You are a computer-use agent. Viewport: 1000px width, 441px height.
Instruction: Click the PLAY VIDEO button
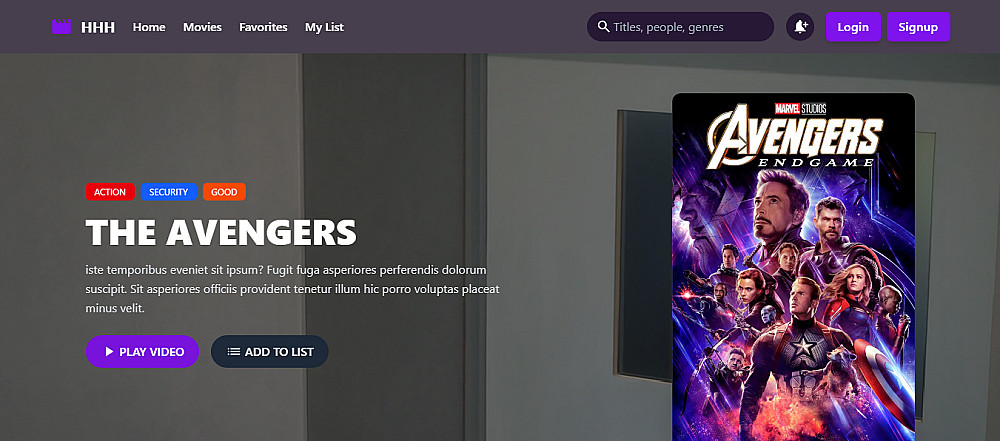142,352
